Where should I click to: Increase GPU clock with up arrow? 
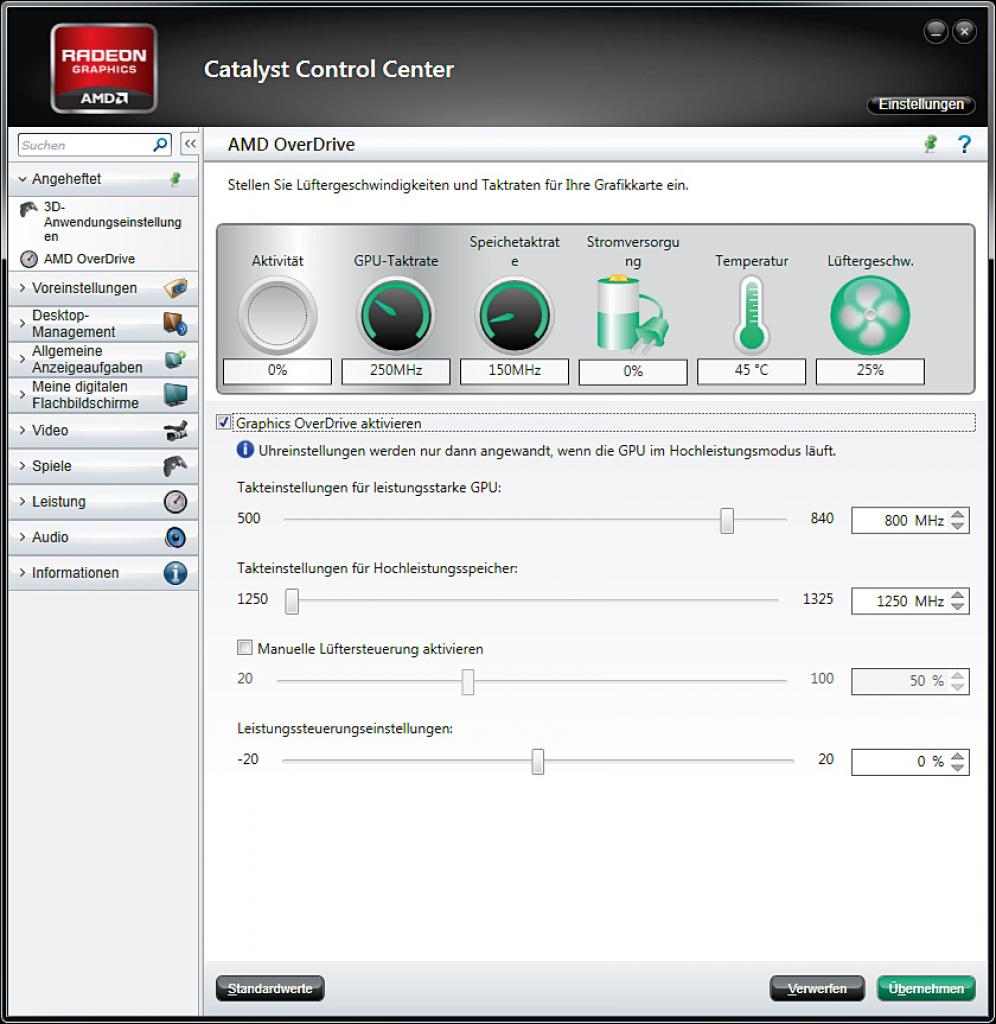tap(957, 515)
